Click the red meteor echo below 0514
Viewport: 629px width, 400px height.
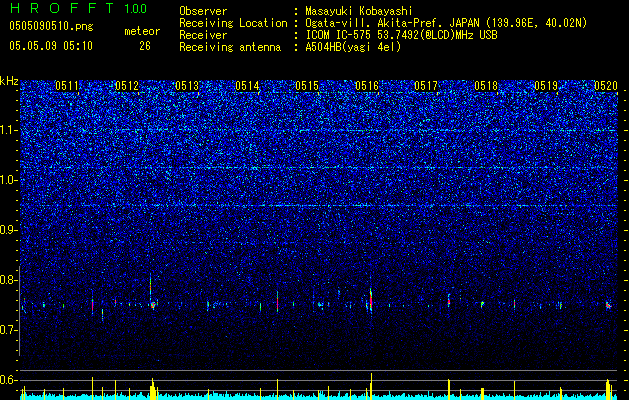277,302
